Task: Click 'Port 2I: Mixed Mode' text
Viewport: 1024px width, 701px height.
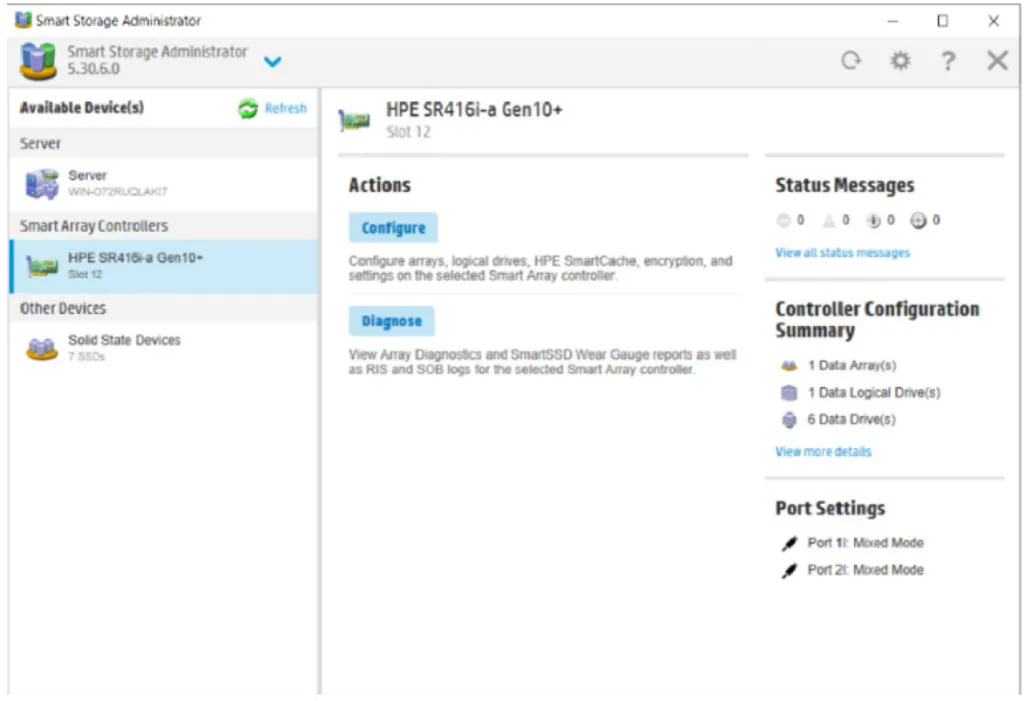Action: point(865,570)
